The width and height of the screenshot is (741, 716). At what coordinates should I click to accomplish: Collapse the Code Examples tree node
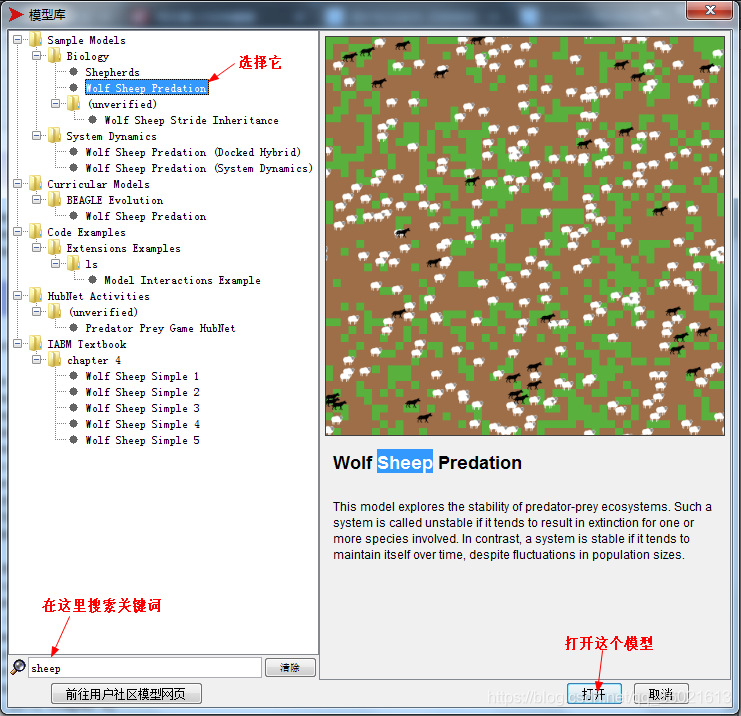click(17, 232)
